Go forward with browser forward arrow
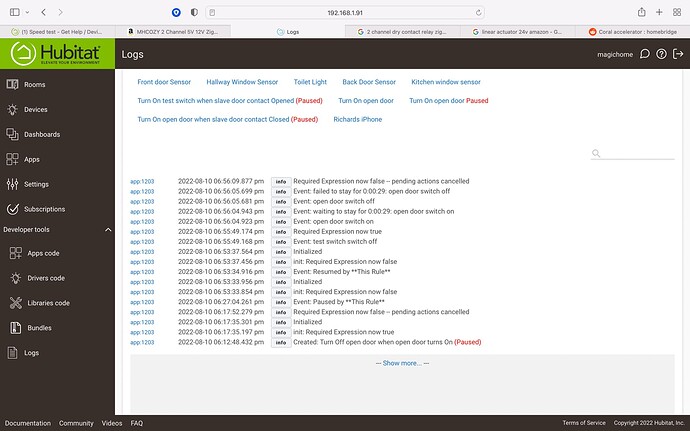690x431 pixels. click(x=60, y=12)
